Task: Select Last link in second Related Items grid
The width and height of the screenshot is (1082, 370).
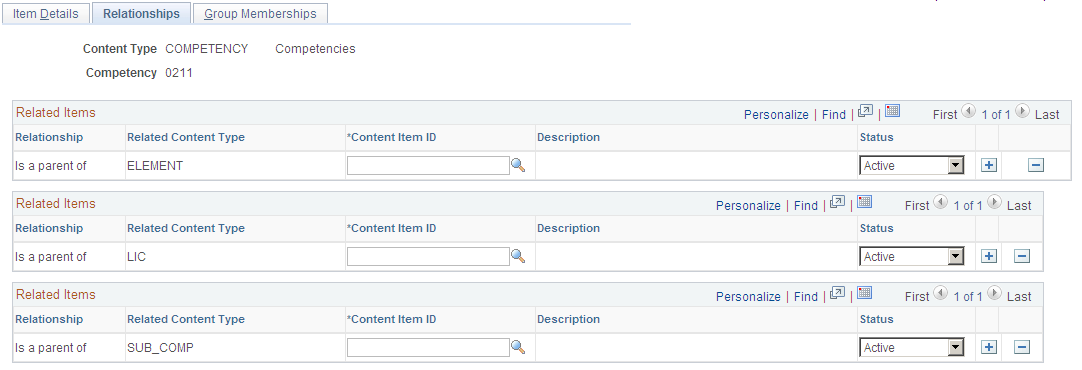Action: pos(1019,206)
